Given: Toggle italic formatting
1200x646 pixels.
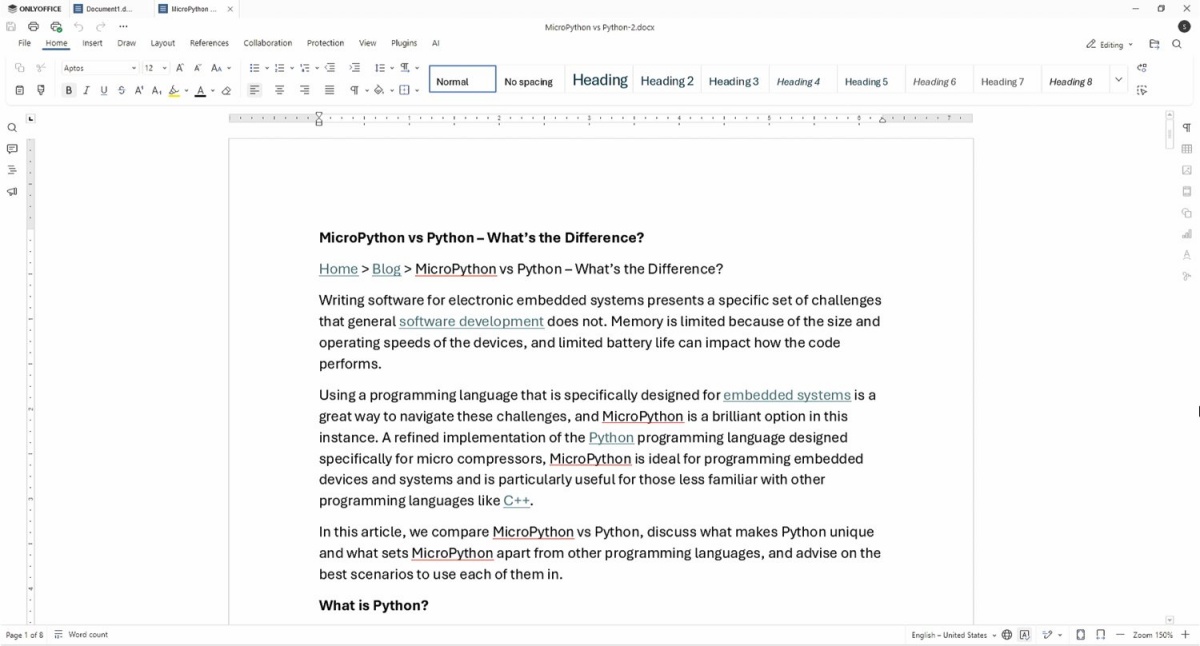Looking at the screenshot, I should (x=86, y=90).
